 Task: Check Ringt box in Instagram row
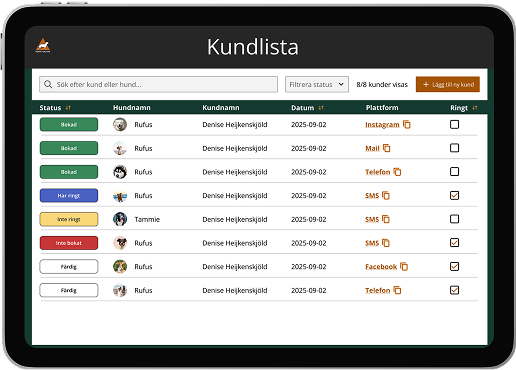[x=454, y=124]
